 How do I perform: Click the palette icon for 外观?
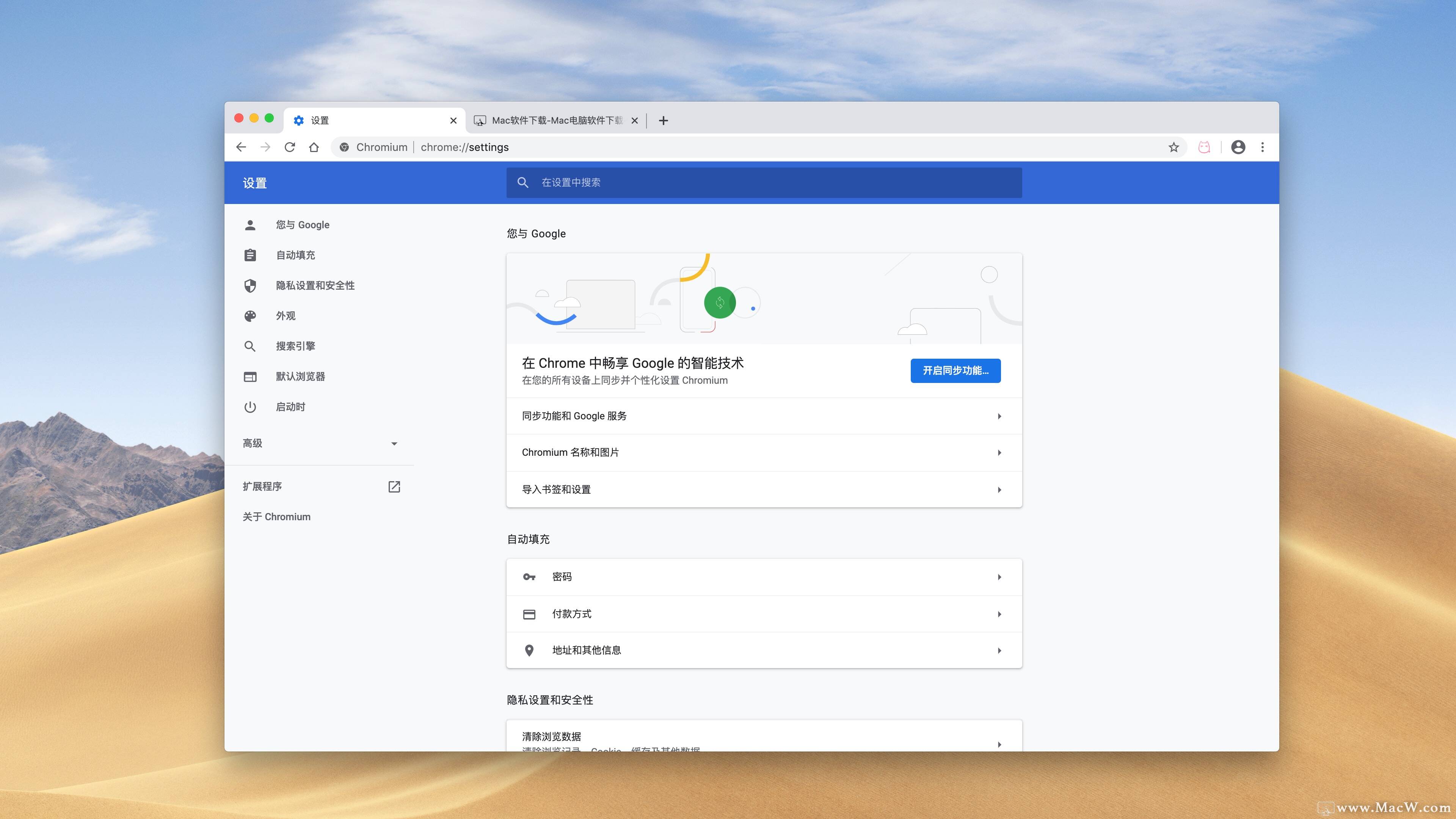click(250, 316)
